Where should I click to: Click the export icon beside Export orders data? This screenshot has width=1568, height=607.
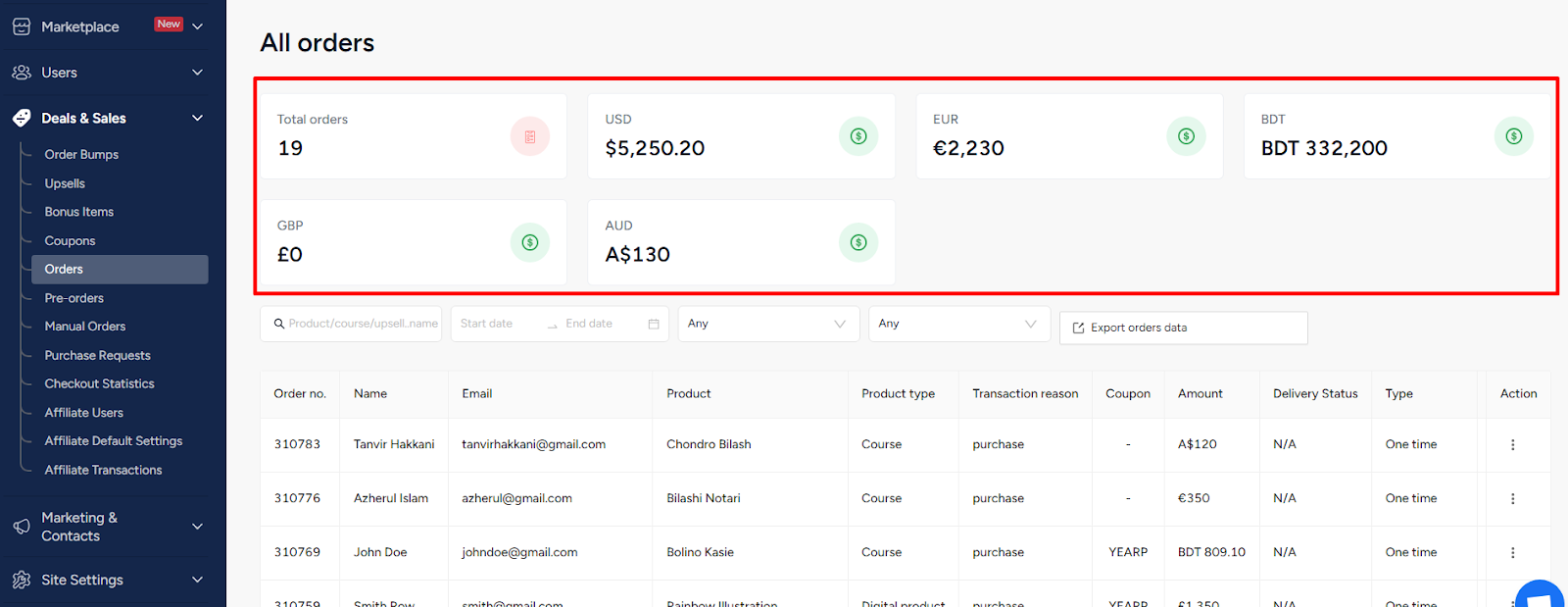[x=1078, y=329]
